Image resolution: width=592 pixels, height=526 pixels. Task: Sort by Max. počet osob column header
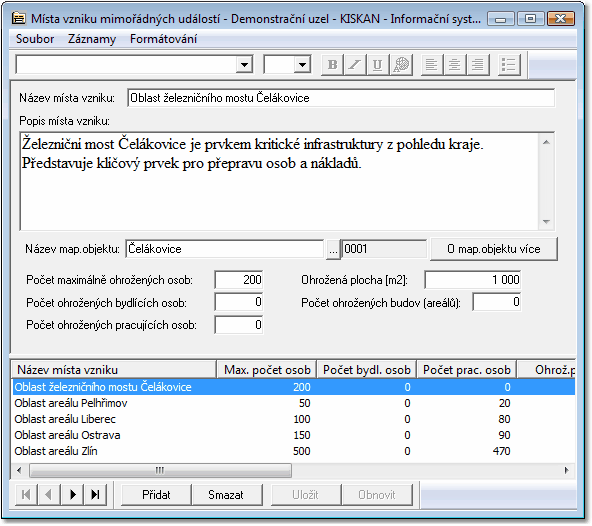coord(267,370)
